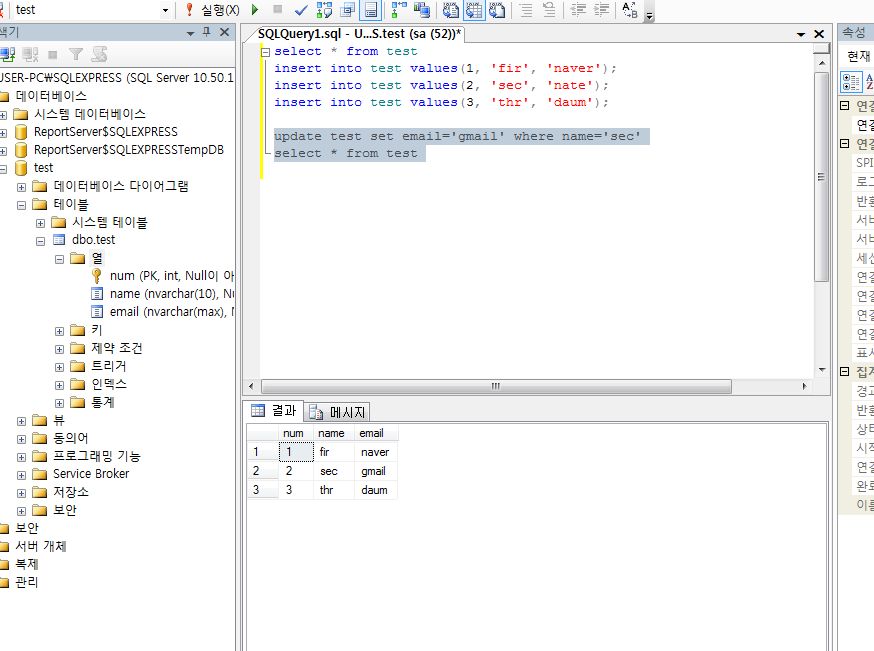Expand the 키 folder
Screen dimensions: 874x651
click(59, 331)
